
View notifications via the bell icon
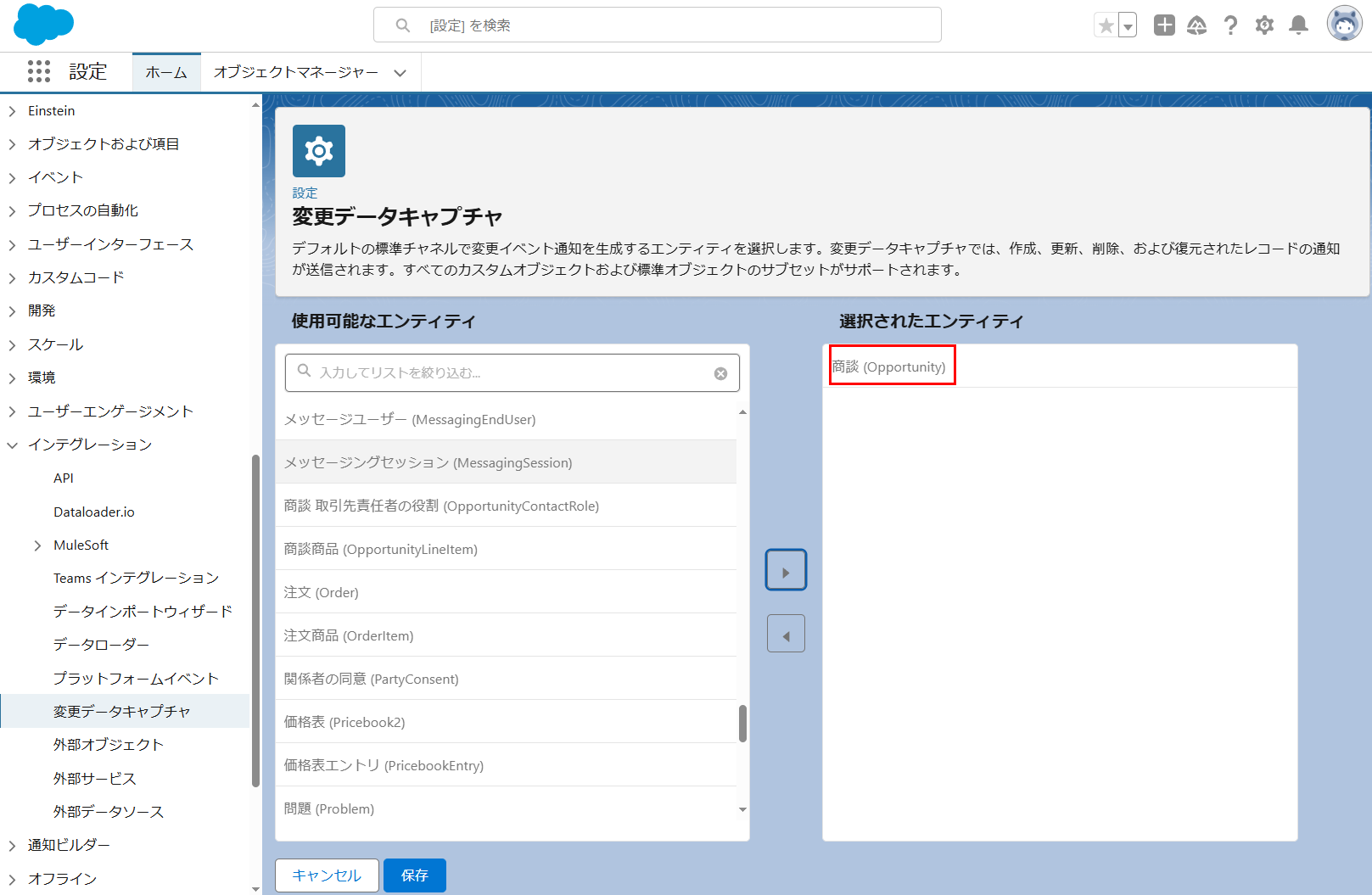(x=1298, y=25)
